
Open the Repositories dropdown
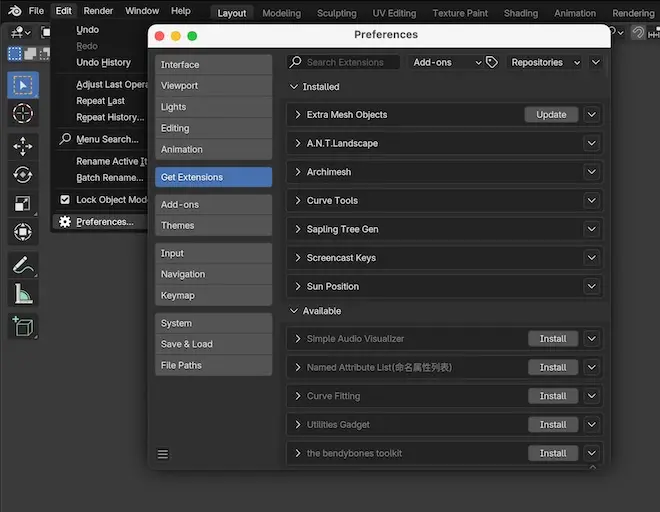pyautogui.click(x=544, y=62)
